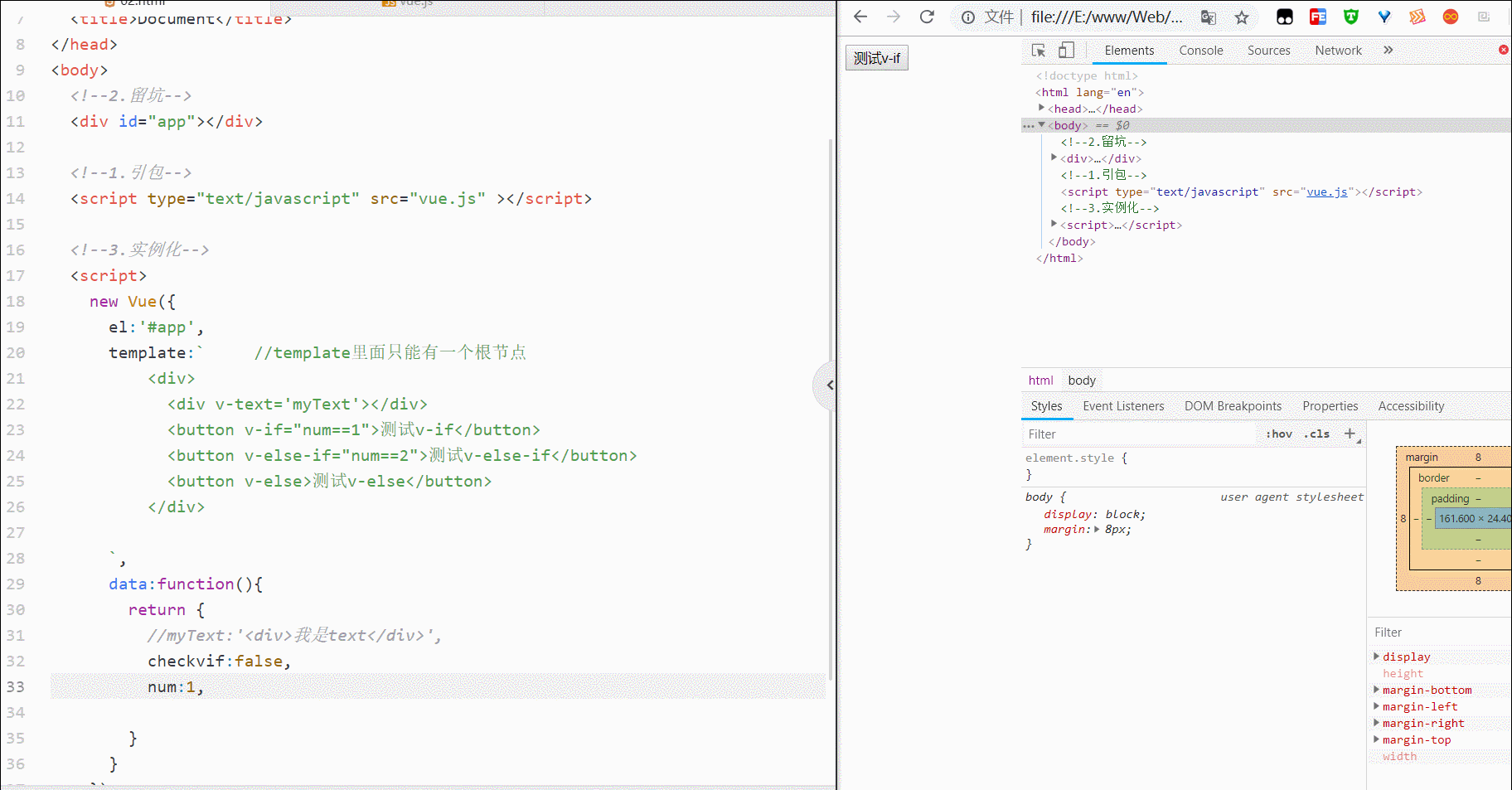Open the greyed-out extension icon

pos(1484,17)
